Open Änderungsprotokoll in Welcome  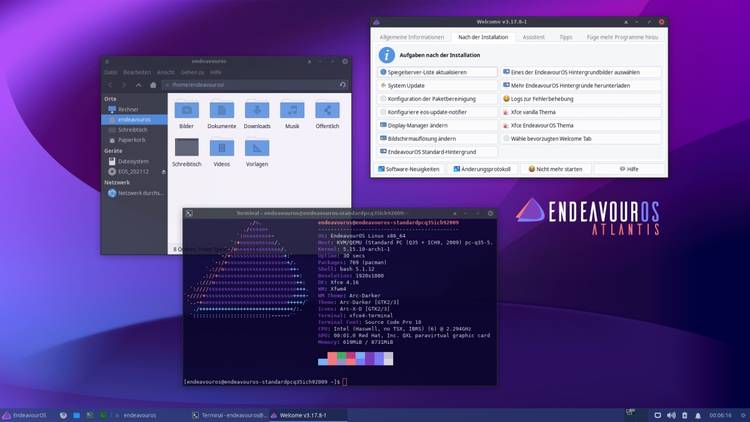[482, 169]
